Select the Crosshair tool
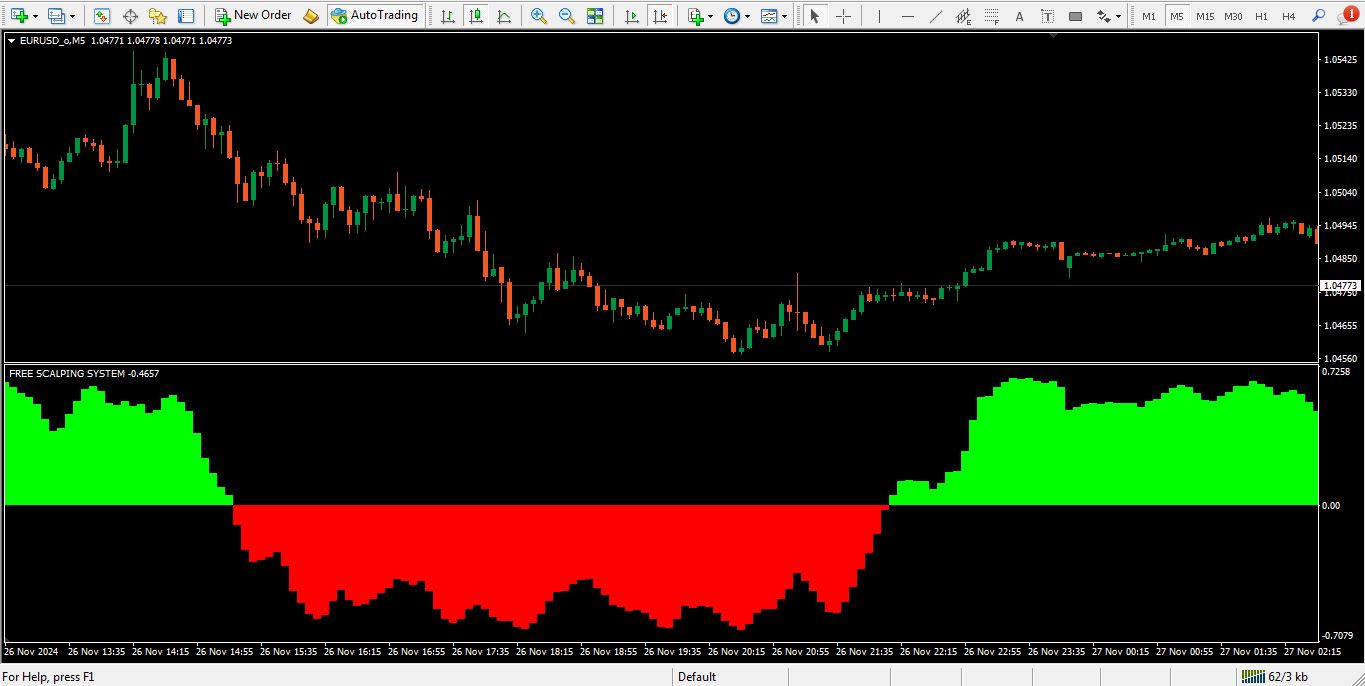The width and height of the screenshot is (1365, 686). coord(843,16)
